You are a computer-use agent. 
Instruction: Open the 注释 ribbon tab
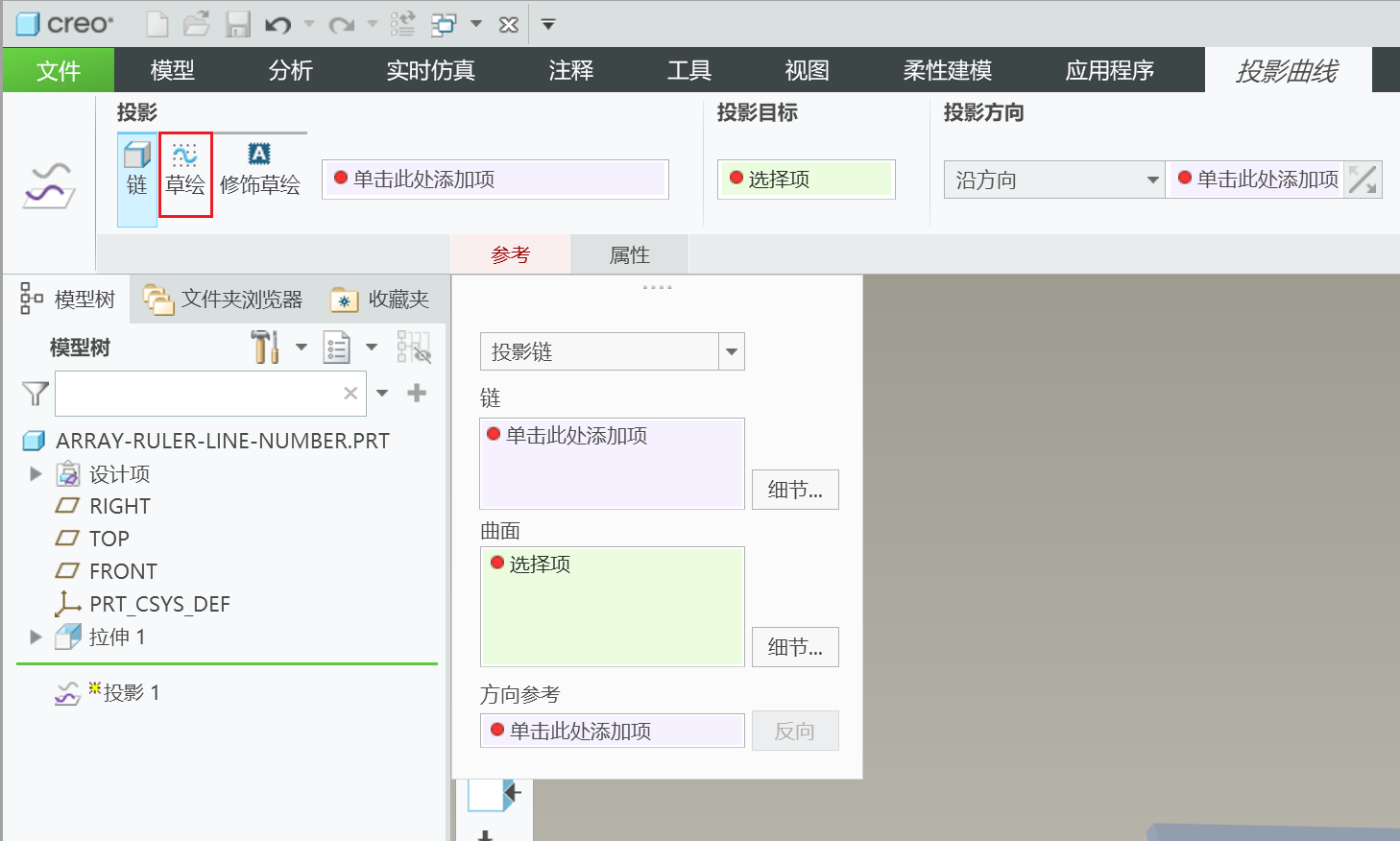[x=571, y=70]
